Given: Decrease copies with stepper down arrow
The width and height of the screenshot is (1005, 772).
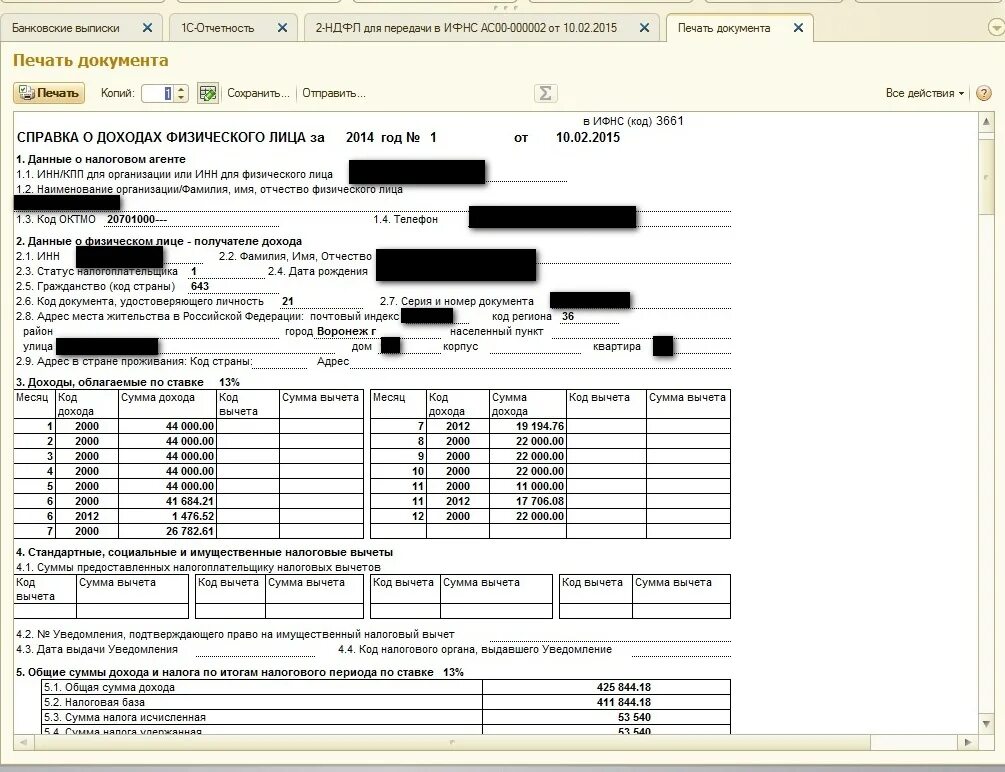Looking at the screenshot, I should (181, 97).
